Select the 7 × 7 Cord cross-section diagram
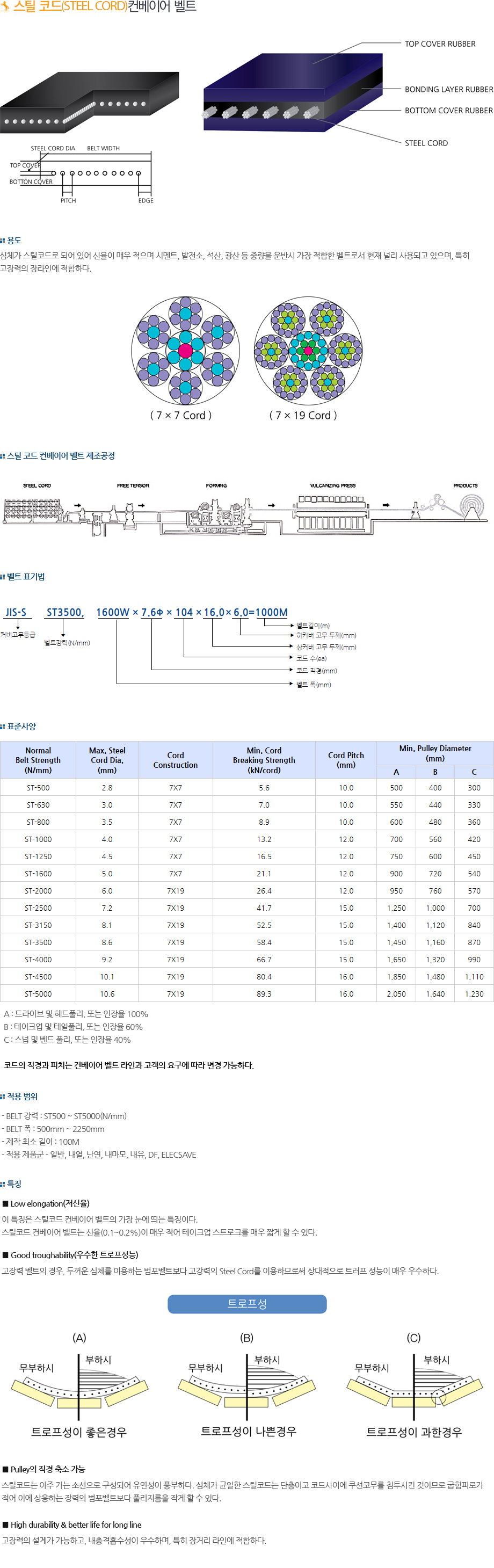The width and height of the screenshot is (494, 1568). [x=185, y=351]
